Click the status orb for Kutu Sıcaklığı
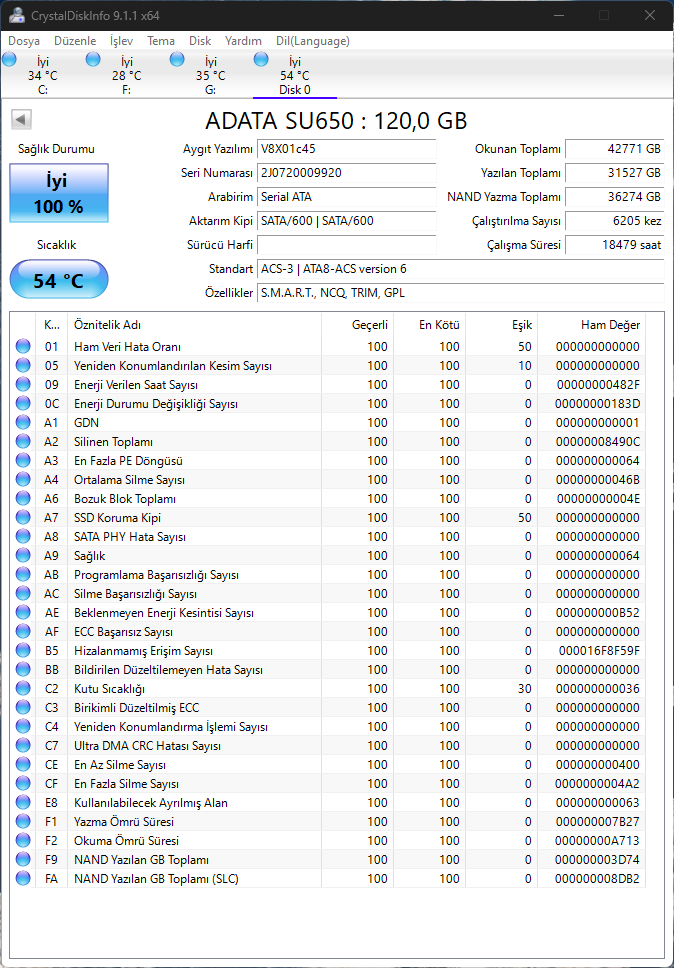 tap(23, 688)
